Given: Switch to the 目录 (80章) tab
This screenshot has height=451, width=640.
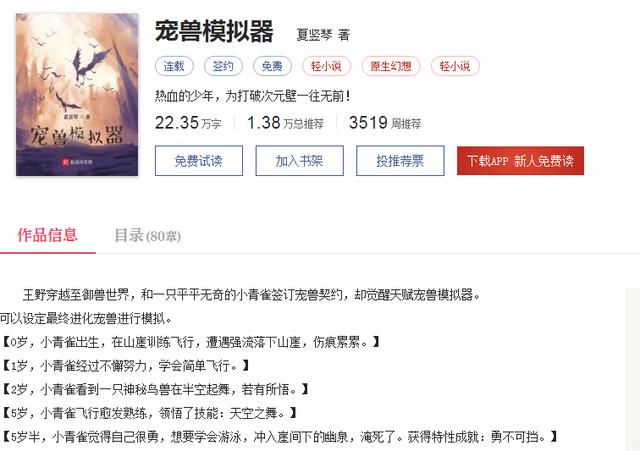Looking at the screenshot, I should 147,236.
